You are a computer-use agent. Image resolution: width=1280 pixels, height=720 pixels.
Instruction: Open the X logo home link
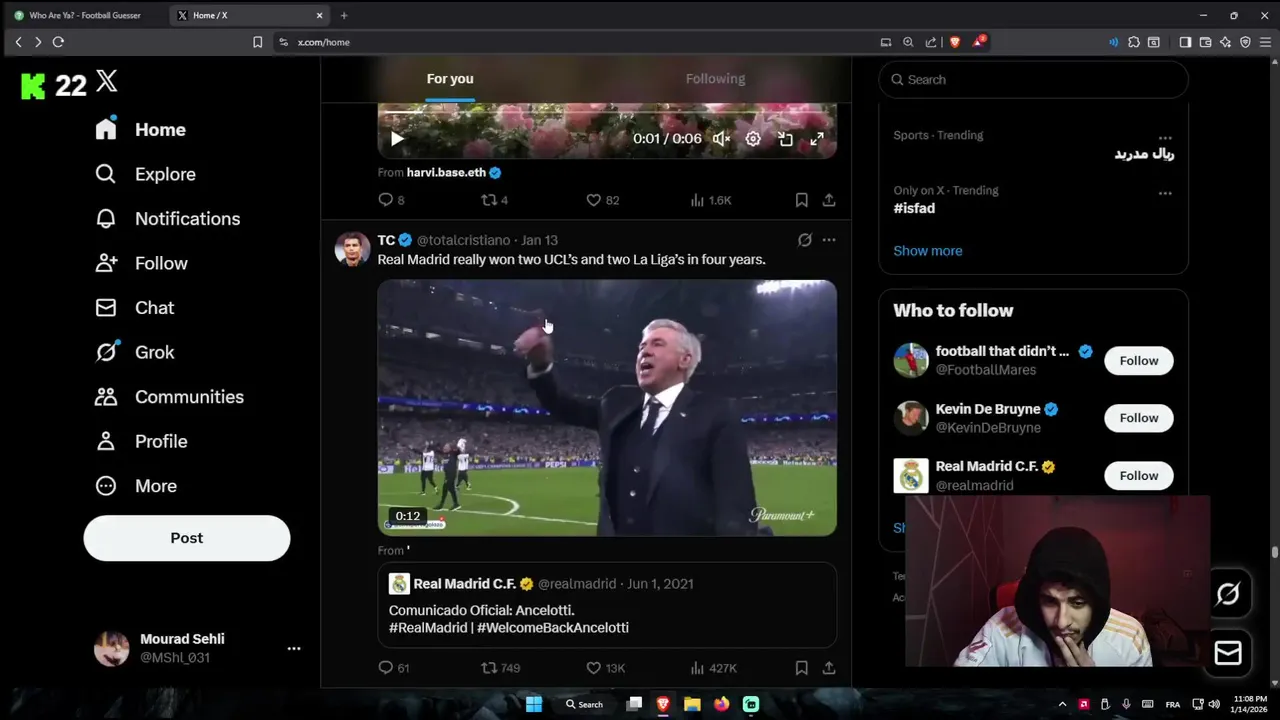pos(107,82)
